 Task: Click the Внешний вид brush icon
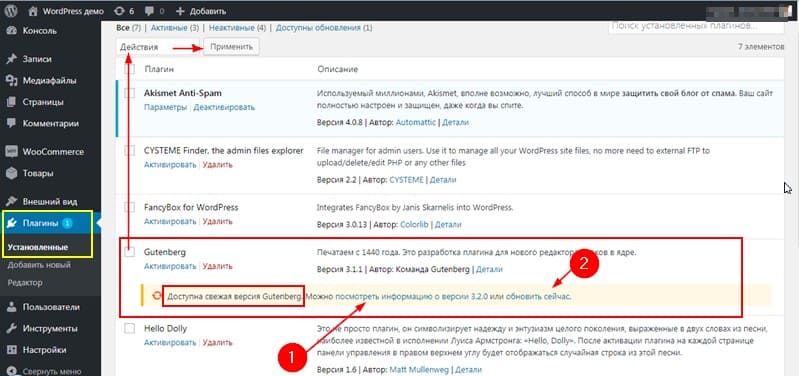click(x=11, y=201)
